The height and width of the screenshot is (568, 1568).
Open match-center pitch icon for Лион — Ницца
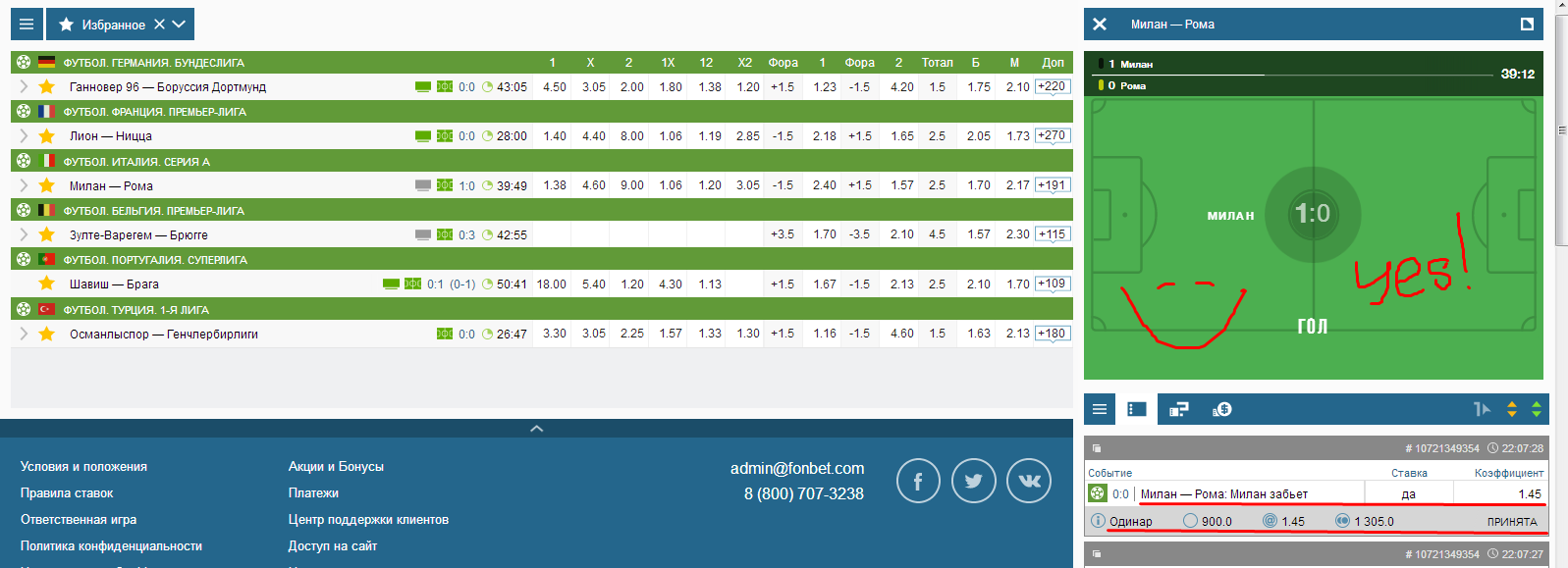(x=445, y=135)
